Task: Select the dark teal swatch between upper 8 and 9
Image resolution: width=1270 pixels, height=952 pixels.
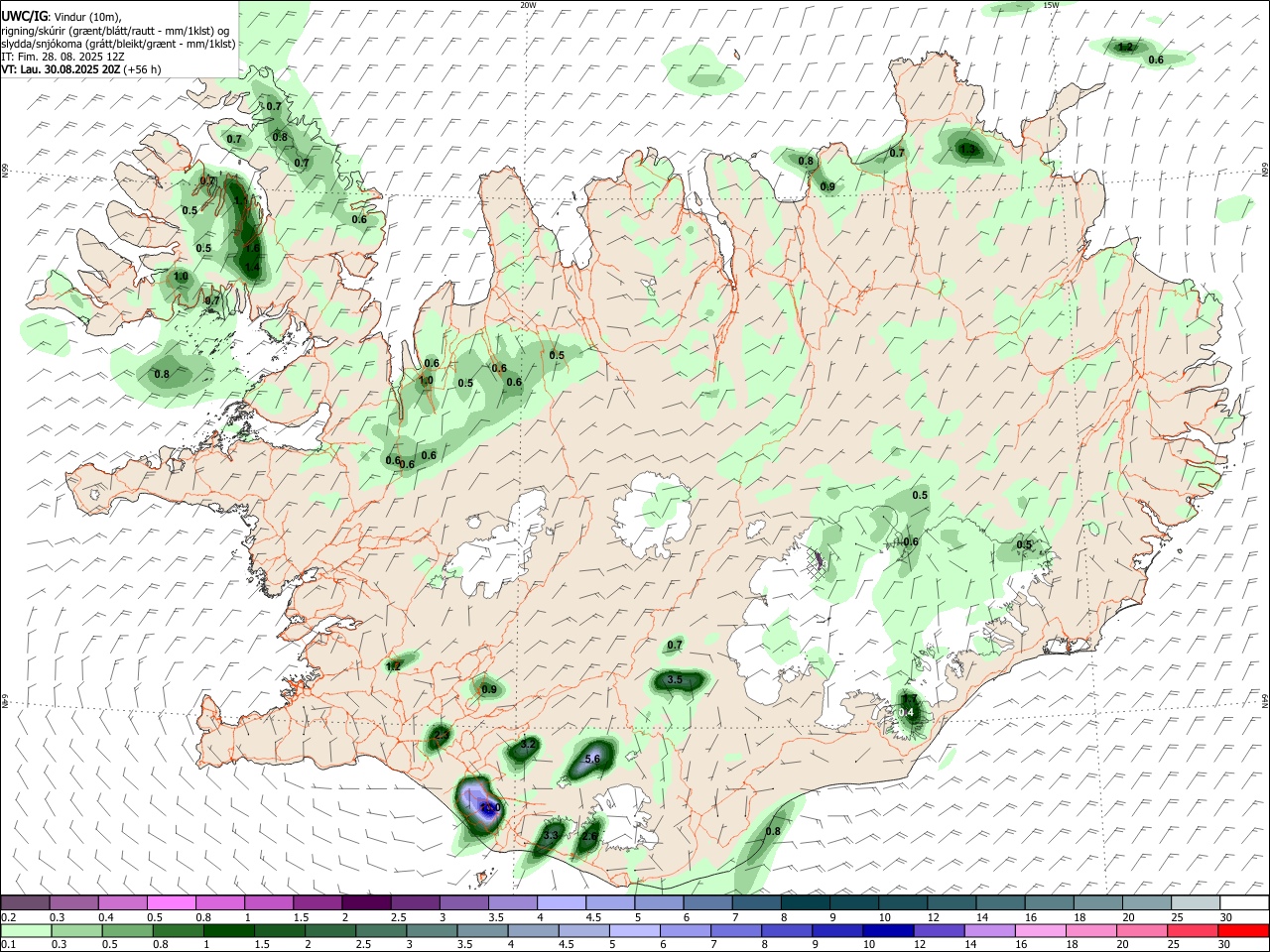Action: pyautogui.click(x=805, y=902)
